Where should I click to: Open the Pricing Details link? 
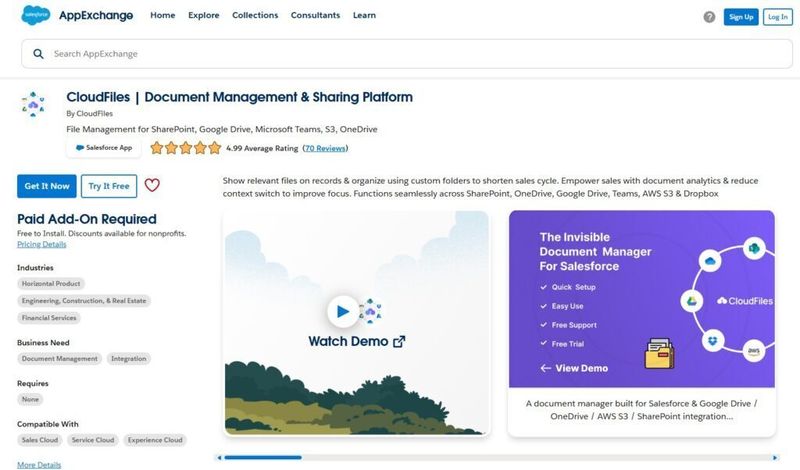coord(42,244)
